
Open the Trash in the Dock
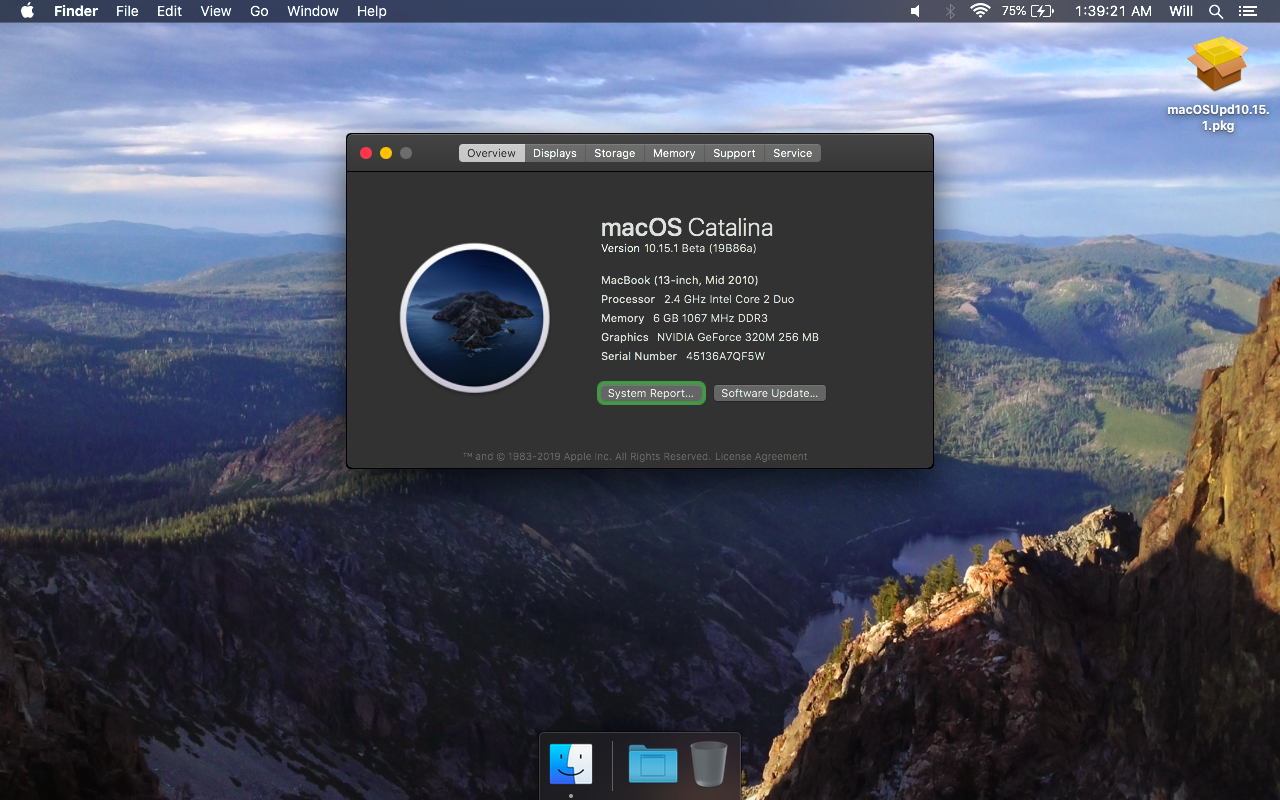[x=709, y=764]
